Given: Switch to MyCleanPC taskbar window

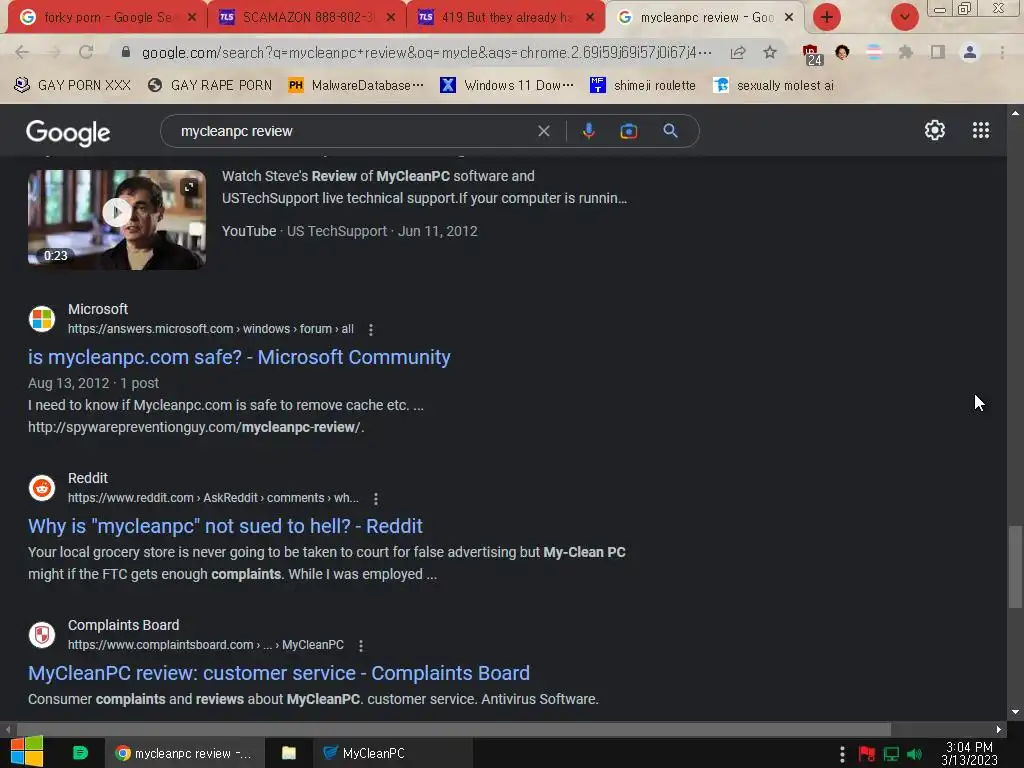Looking at the screenshot, I should point(392,753).
